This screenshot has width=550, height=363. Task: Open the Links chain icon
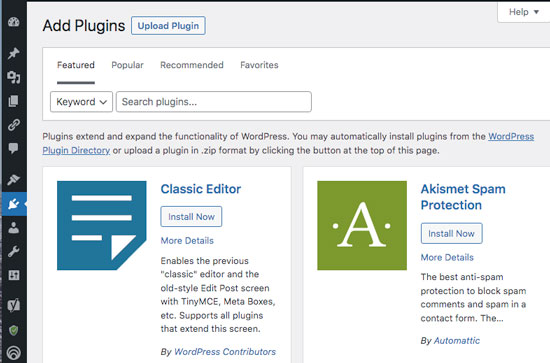coord(14,125)
